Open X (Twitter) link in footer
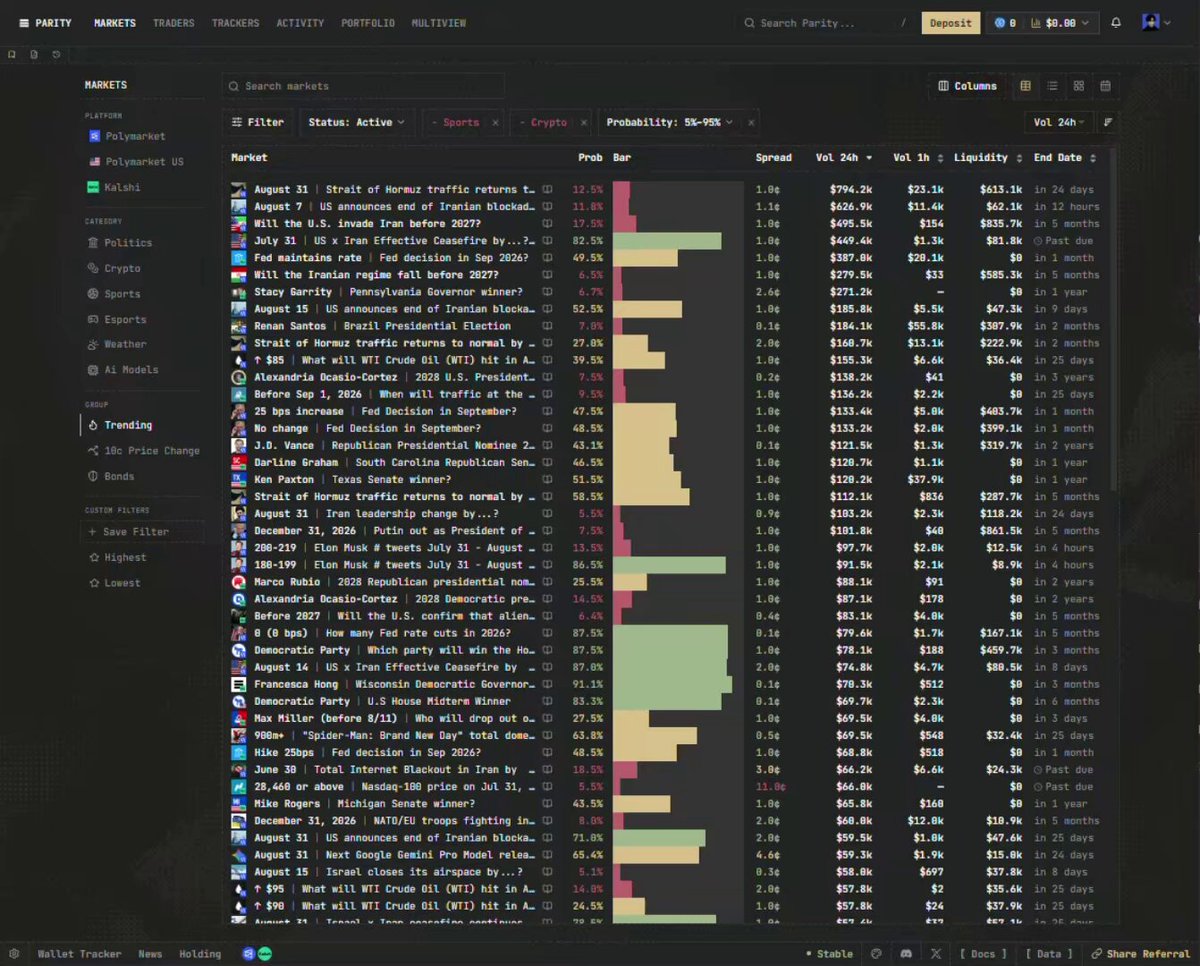The width and height of the screenshot is (1200, 966). [x=936, y=954]
